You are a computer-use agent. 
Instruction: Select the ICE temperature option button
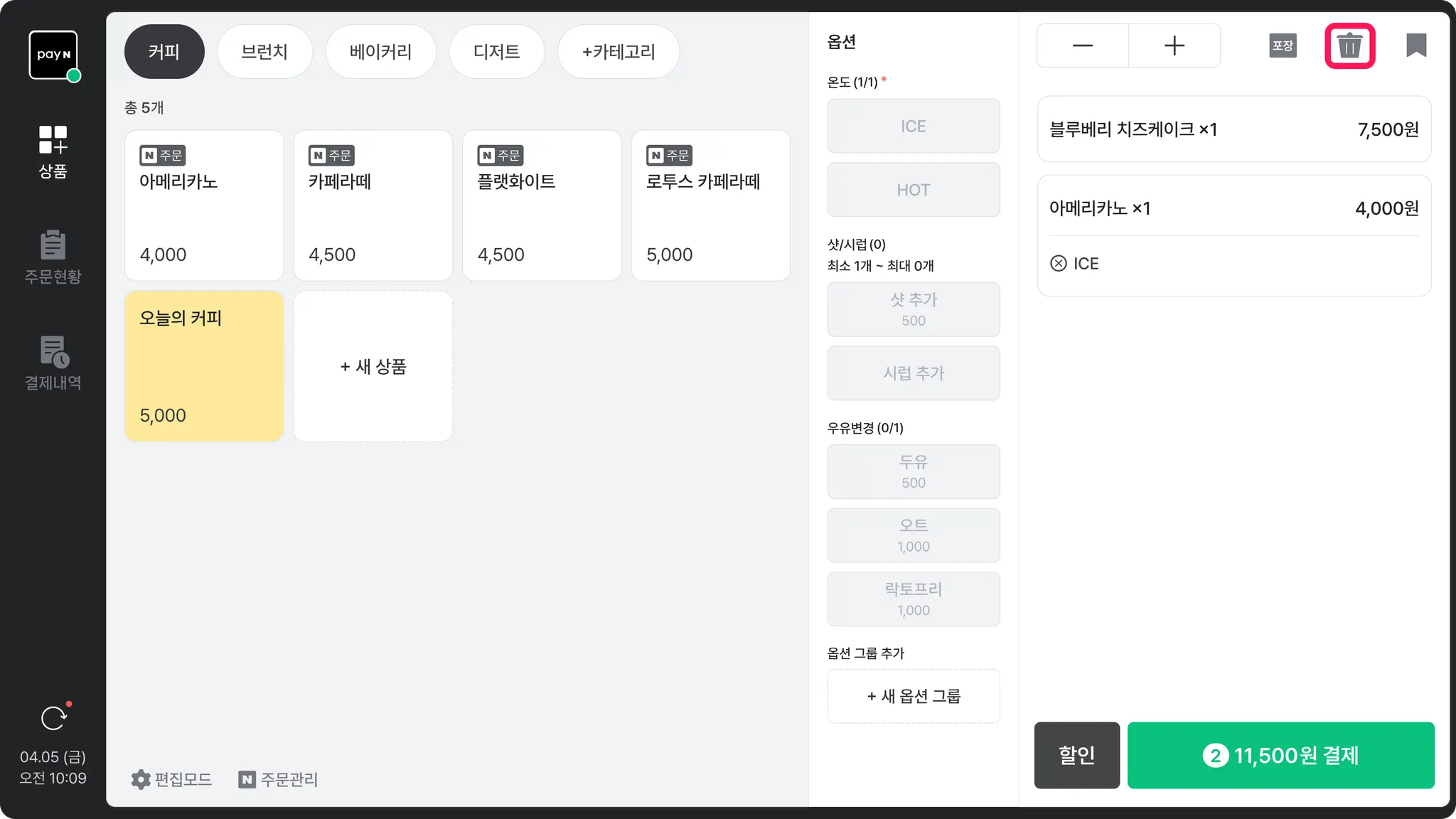pyautogui.click(x=913, y=127)
